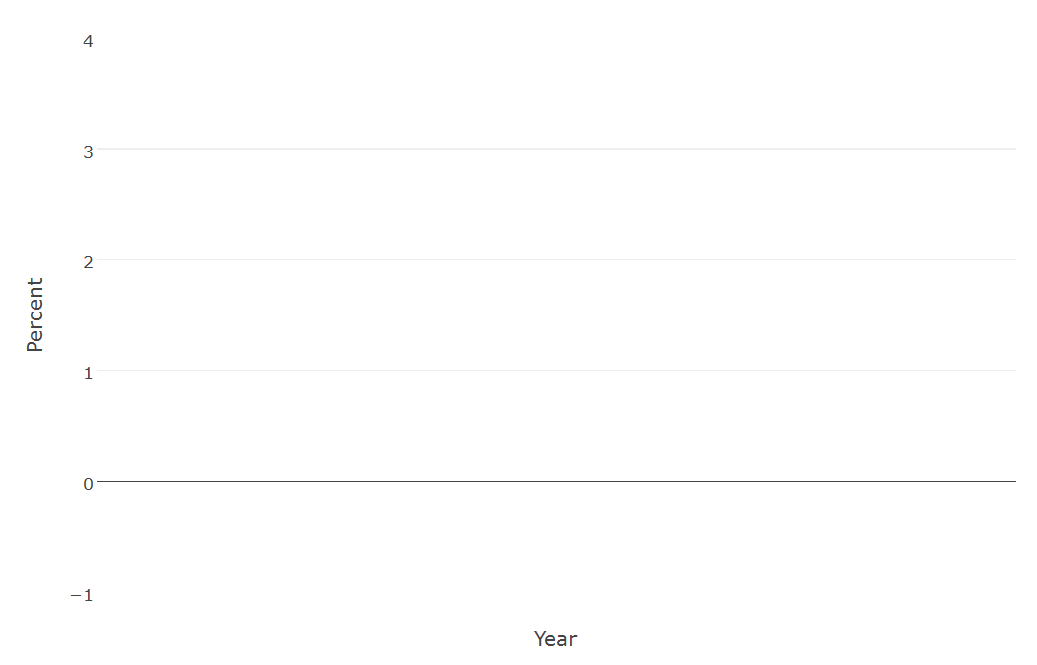The height and width of the screenshot is (665, 1037).
Task: Click the y-axis tick label 3
Action: pos(88,152)
